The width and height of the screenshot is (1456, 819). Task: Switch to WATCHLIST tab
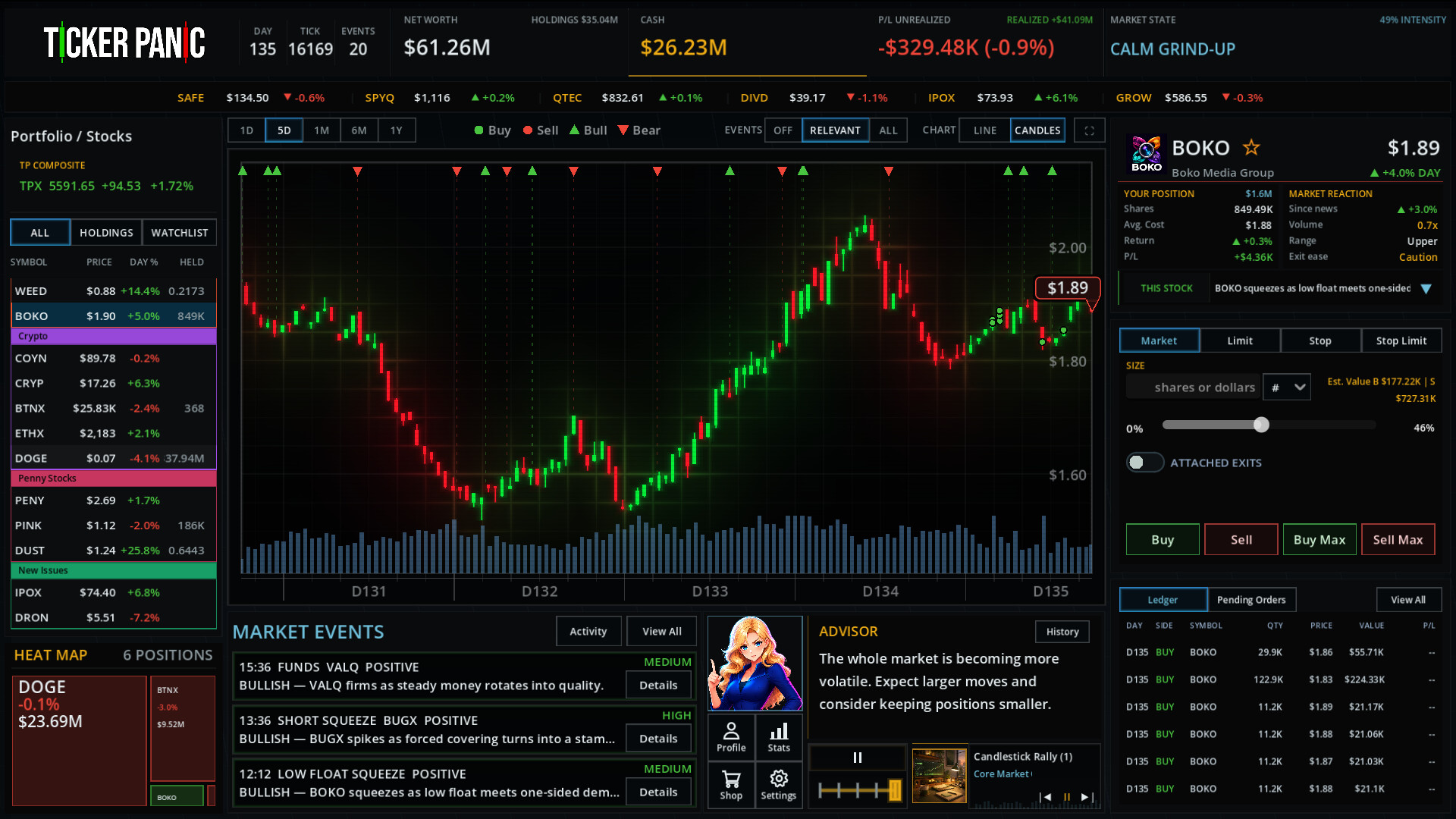[179, 233]
